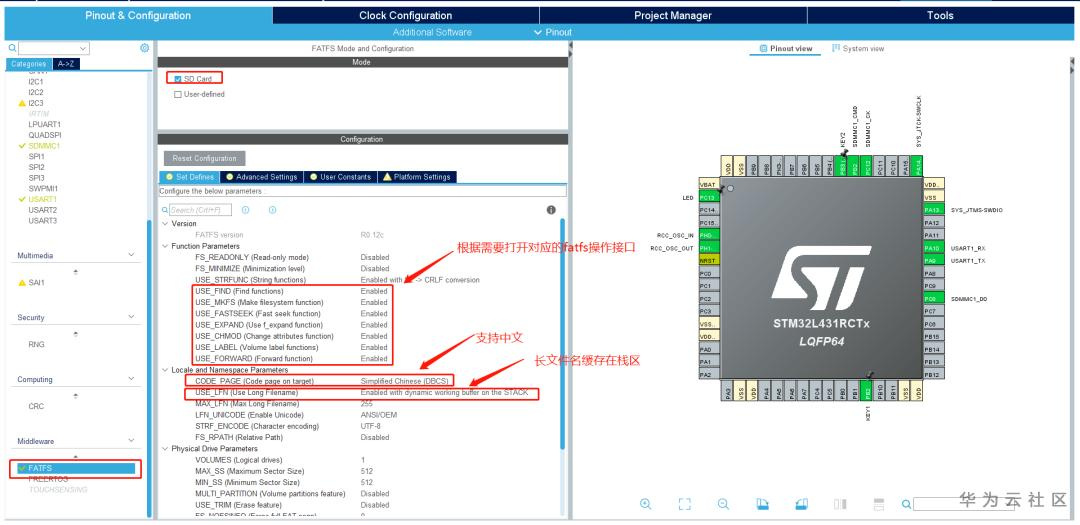Select the Set Defines tab
1080x525 pixels.
tap(189, 177)
